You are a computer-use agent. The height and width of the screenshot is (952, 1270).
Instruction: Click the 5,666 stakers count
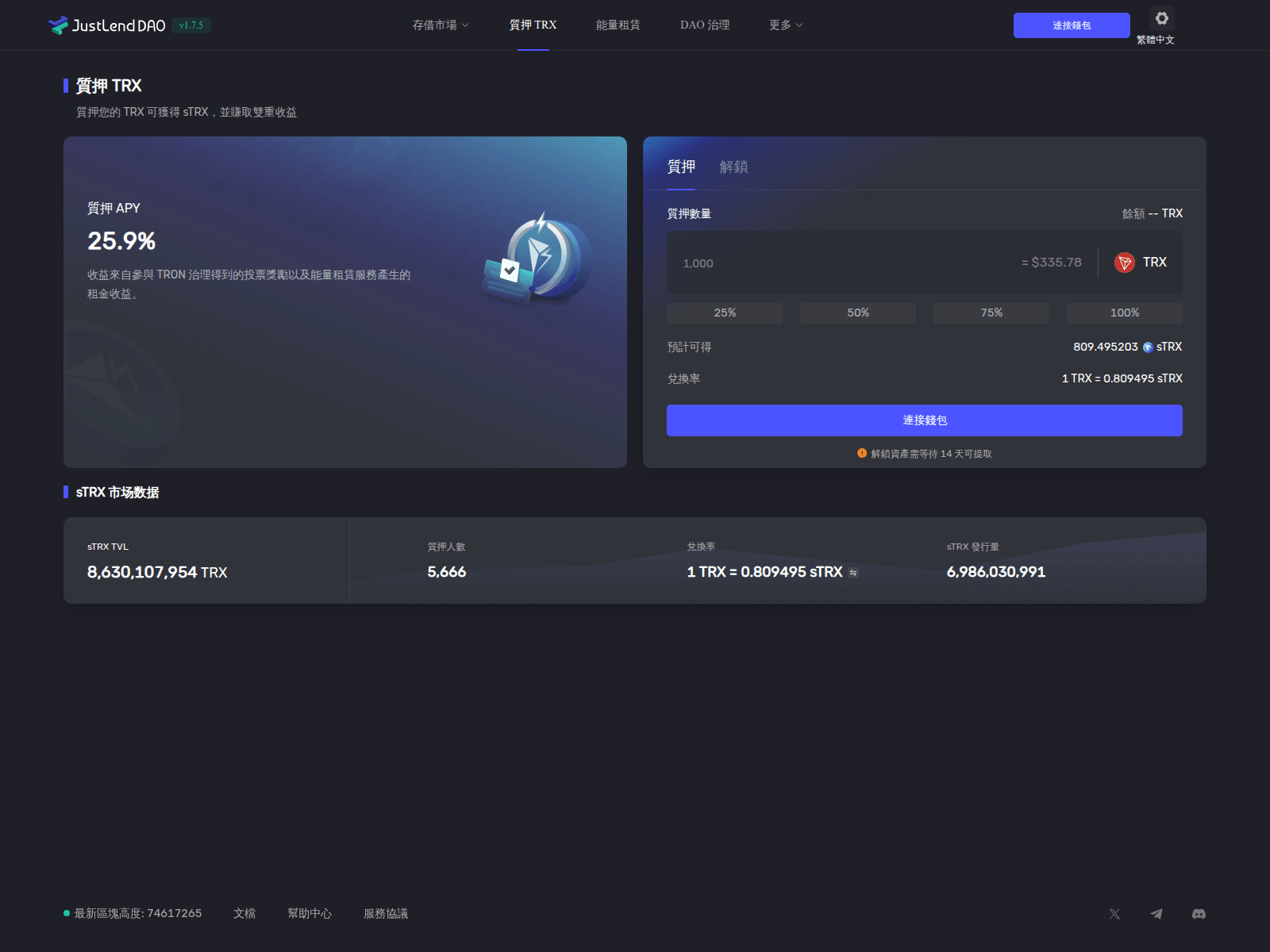447,572
